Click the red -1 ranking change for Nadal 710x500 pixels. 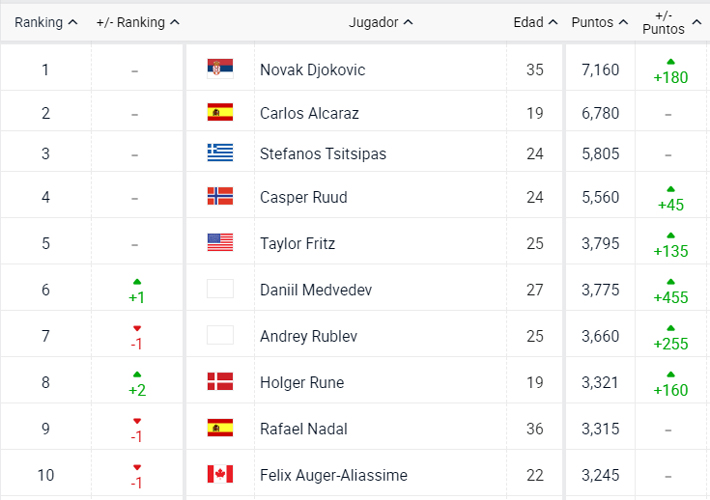point(137,431)
